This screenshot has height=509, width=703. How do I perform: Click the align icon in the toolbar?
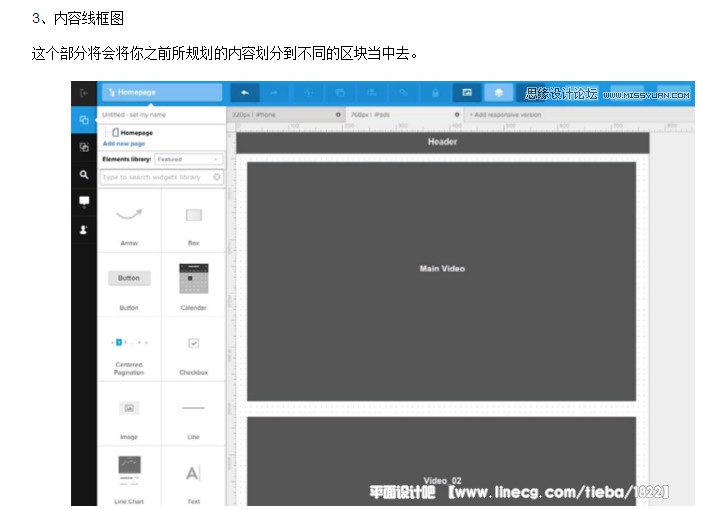pyautogui.click(x=372, y=93)
